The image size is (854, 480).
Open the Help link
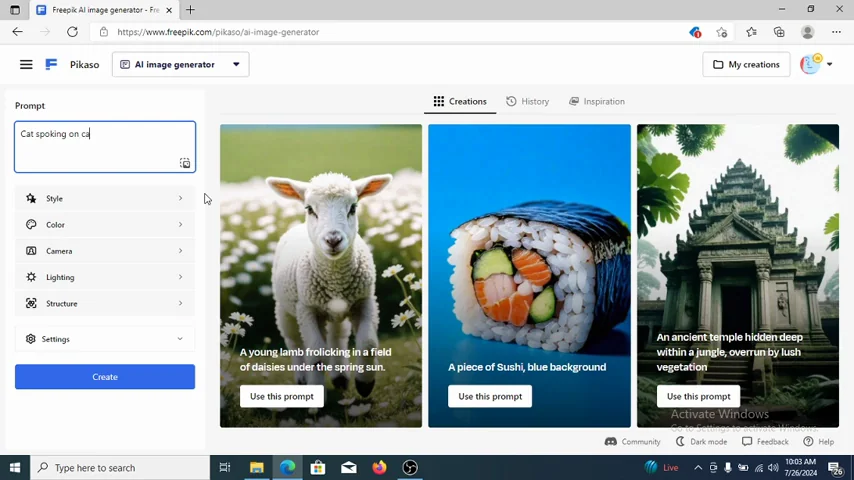(x=819, y=441)
